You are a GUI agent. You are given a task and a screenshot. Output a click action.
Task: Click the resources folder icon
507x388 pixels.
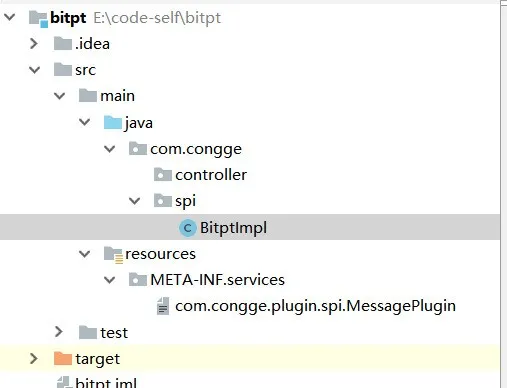113,254
